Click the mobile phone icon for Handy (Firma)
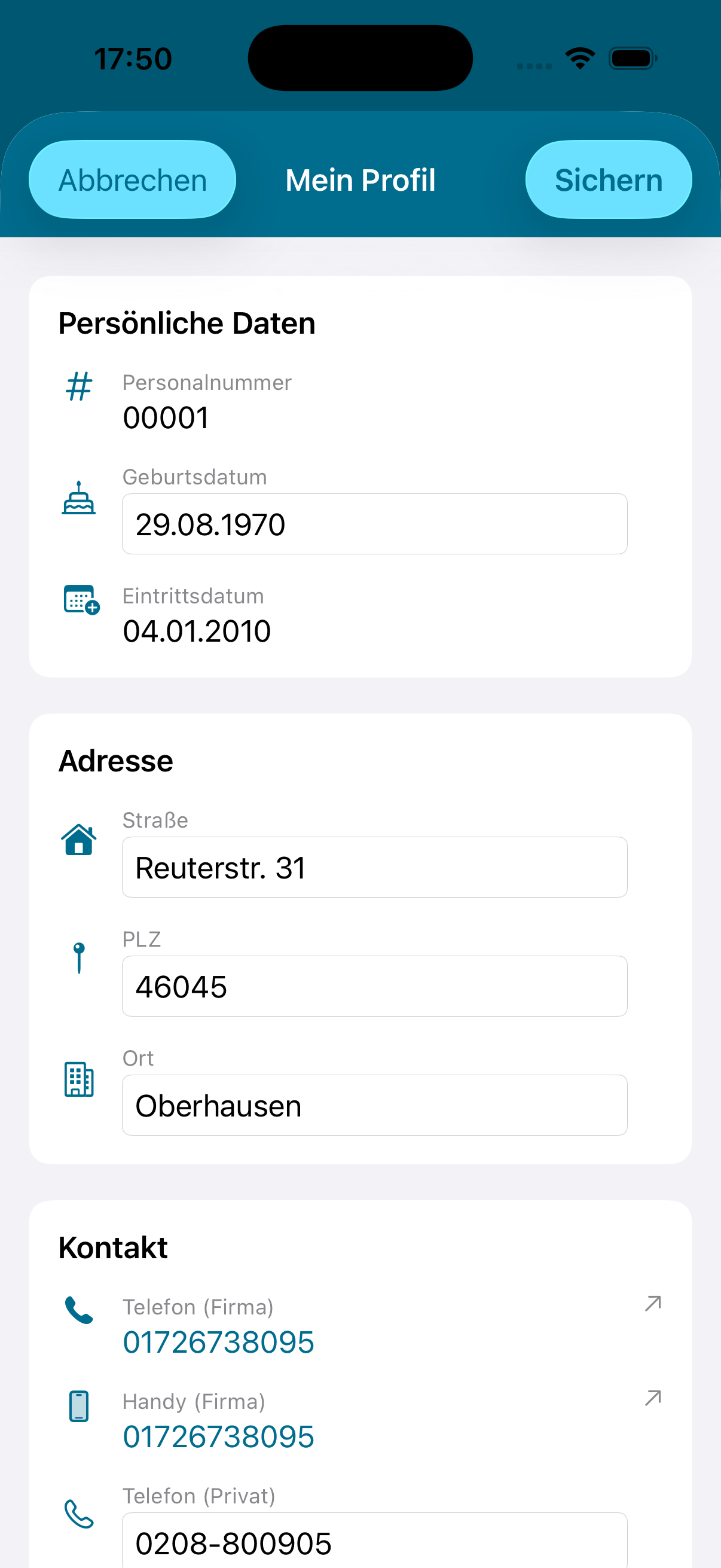 pos(79,1406)
